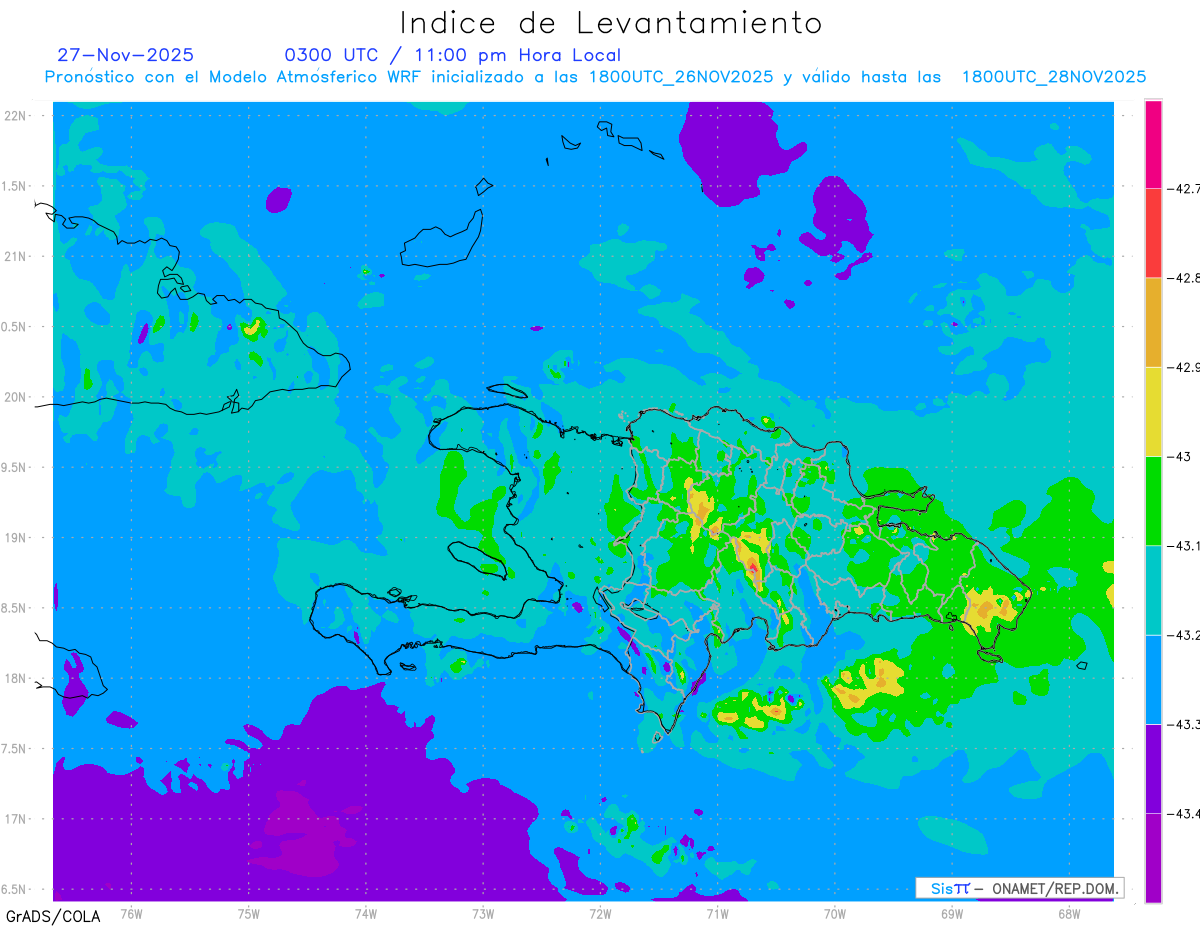
Task: Pick the yellow swatch in the color bar
Action: (x=1153, y=411)
